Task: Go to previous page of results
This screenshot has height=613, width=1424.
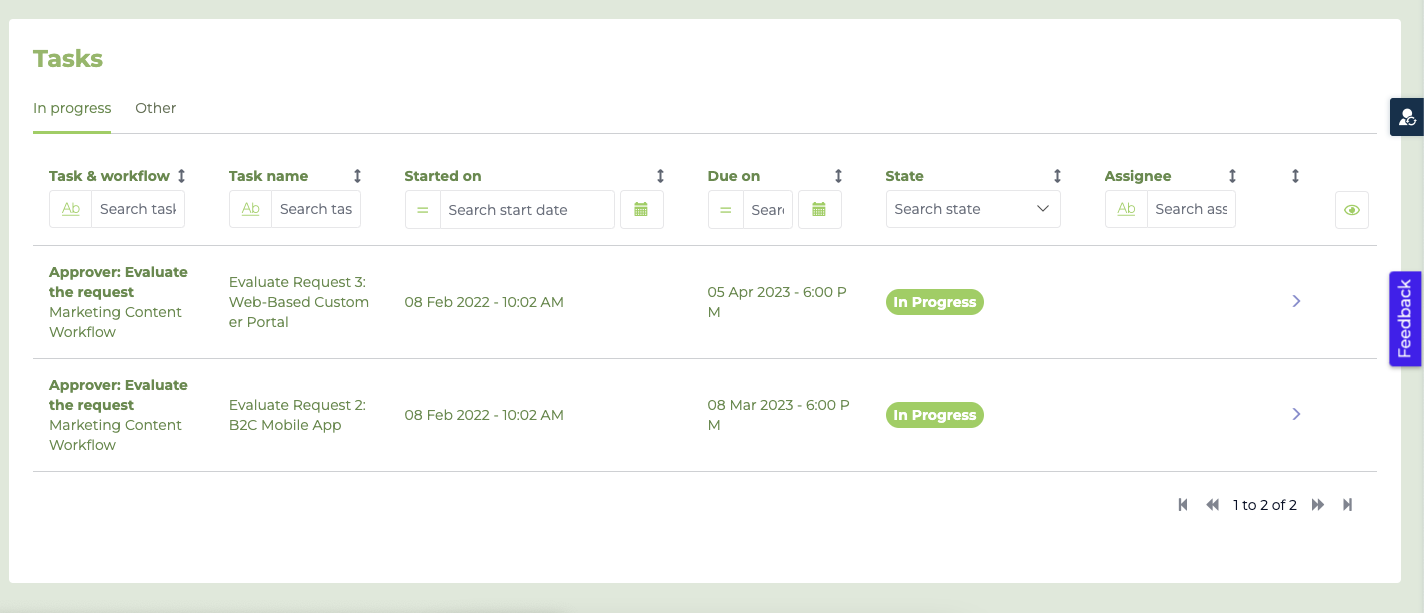Action: tap(1213, 505)
